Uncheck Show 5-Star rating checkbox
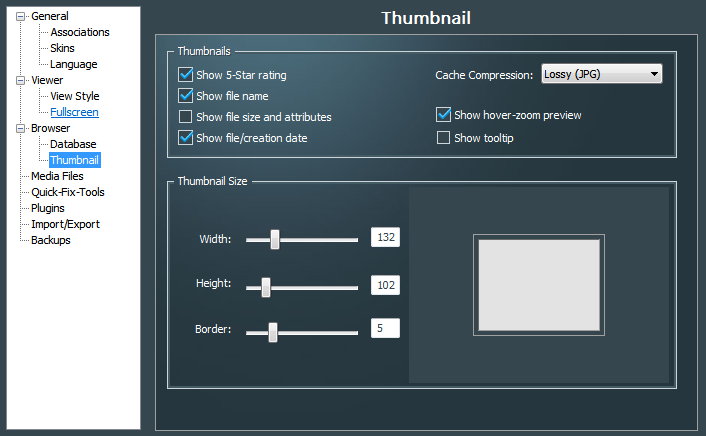This screenshot has height=436, width=706. click(186, 74)
